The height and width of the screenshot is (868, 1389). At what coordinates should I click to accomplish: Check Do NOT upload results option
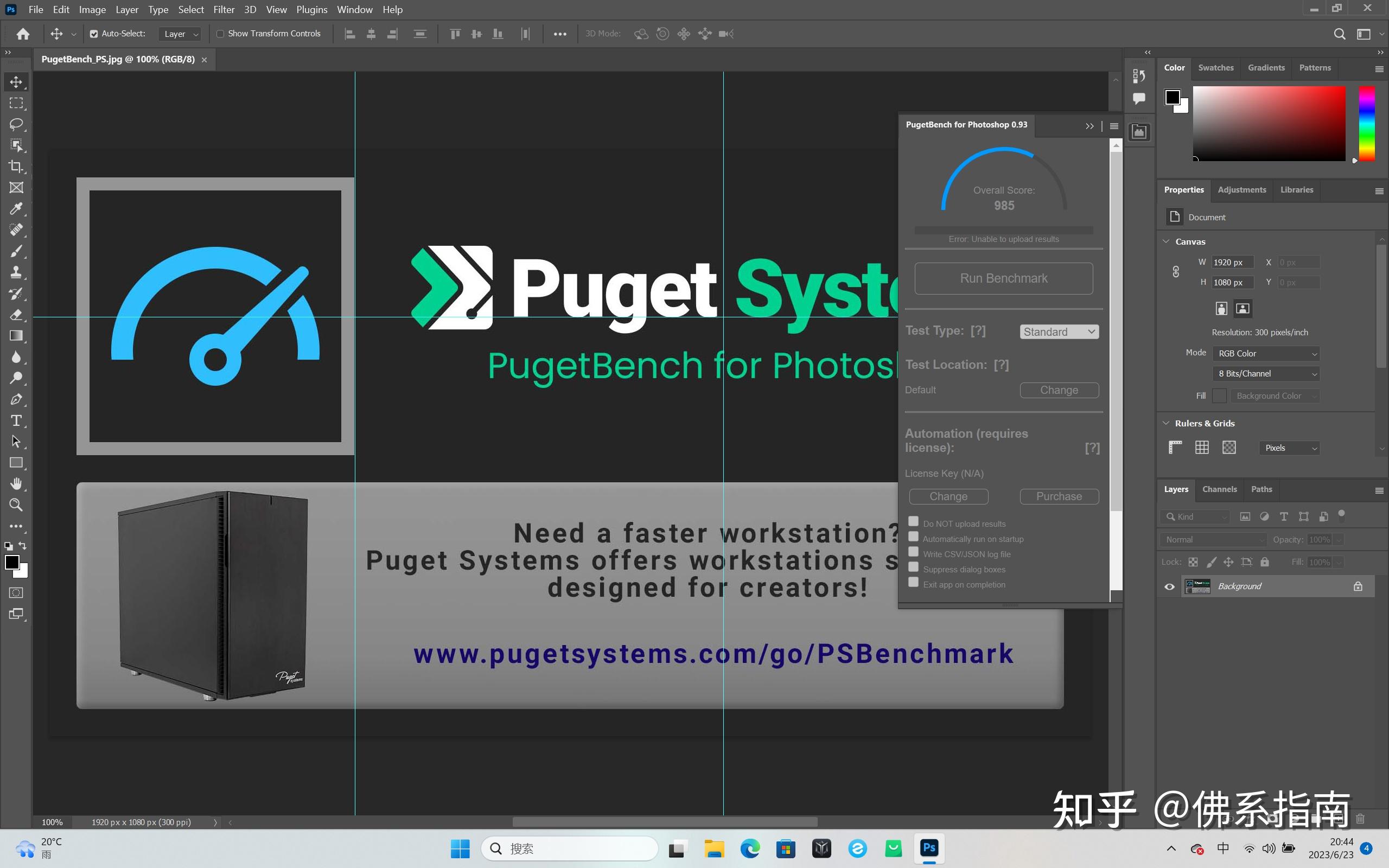[x=913, y=521]
